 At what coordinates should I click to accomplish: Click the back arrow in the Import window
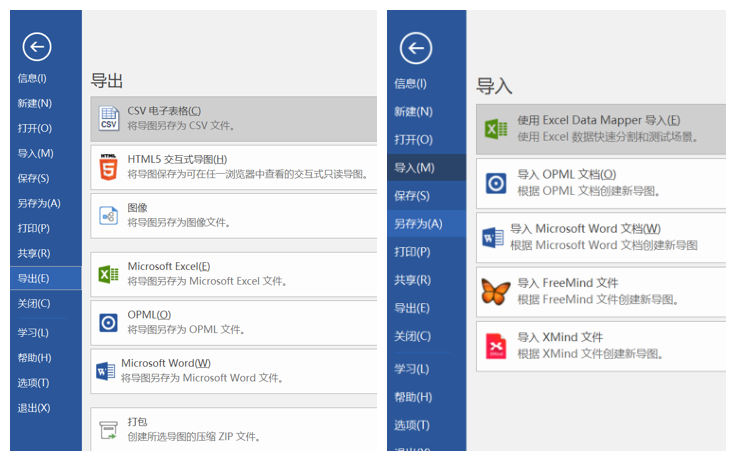pyautogui.click(x=415, y=48)
